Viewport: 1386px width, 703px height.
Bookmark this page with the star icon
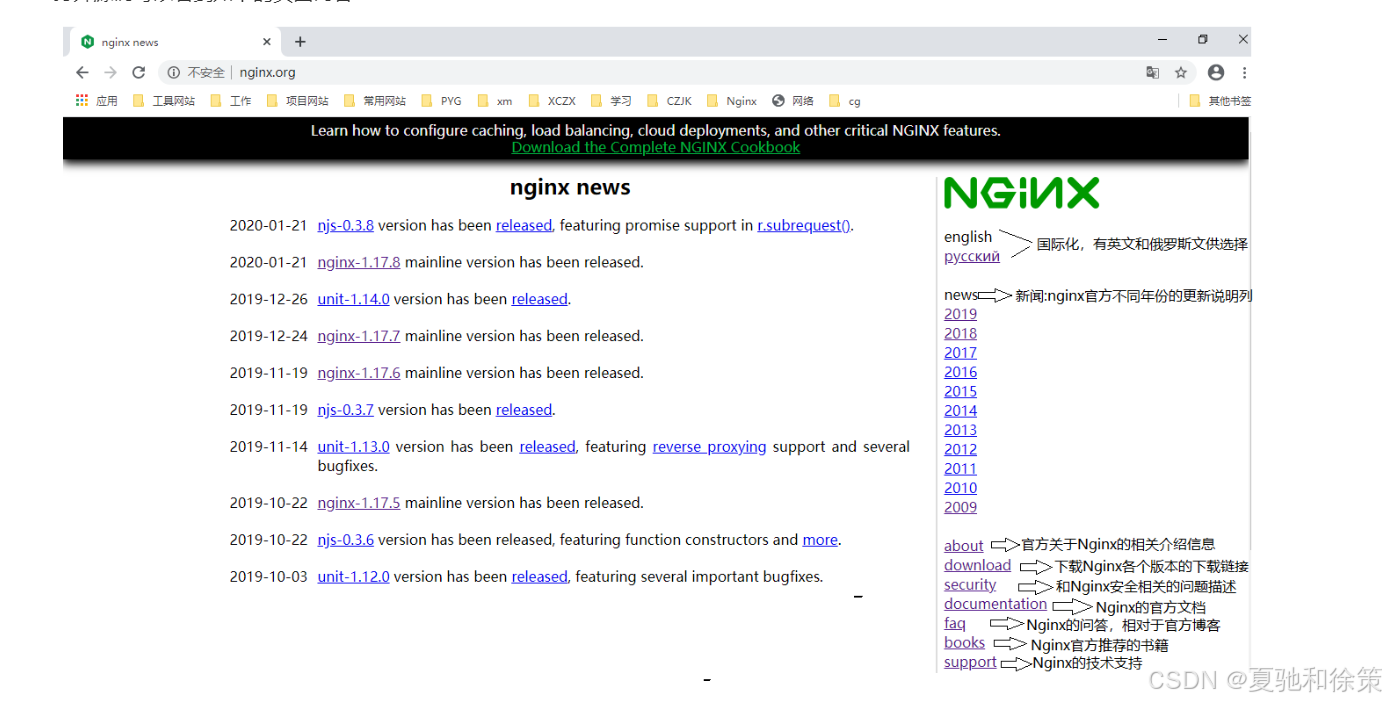coord(1181,72)
